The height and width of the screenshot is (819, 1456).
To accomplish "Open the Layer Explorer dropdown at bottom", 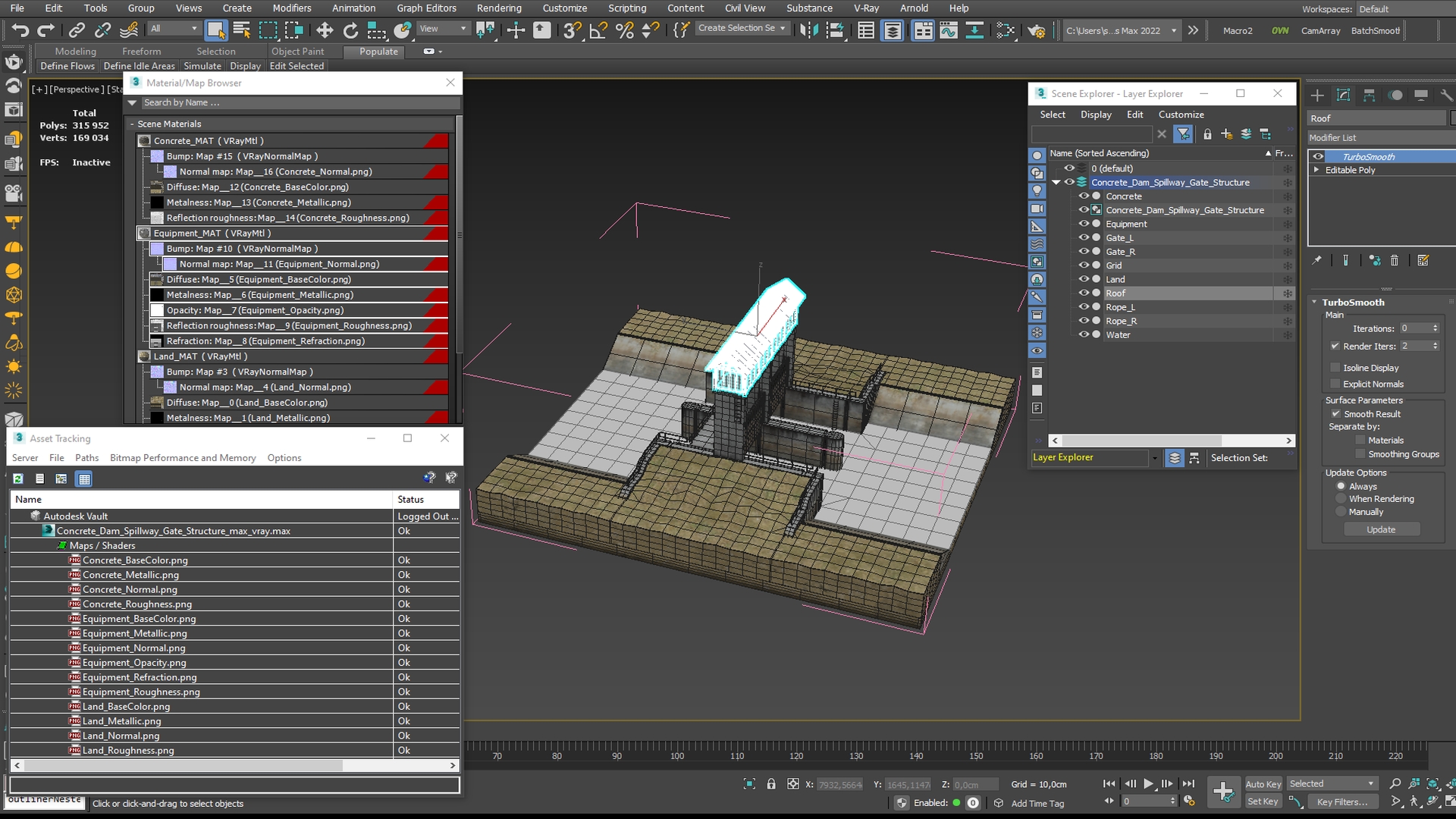I will (1154, 458).
